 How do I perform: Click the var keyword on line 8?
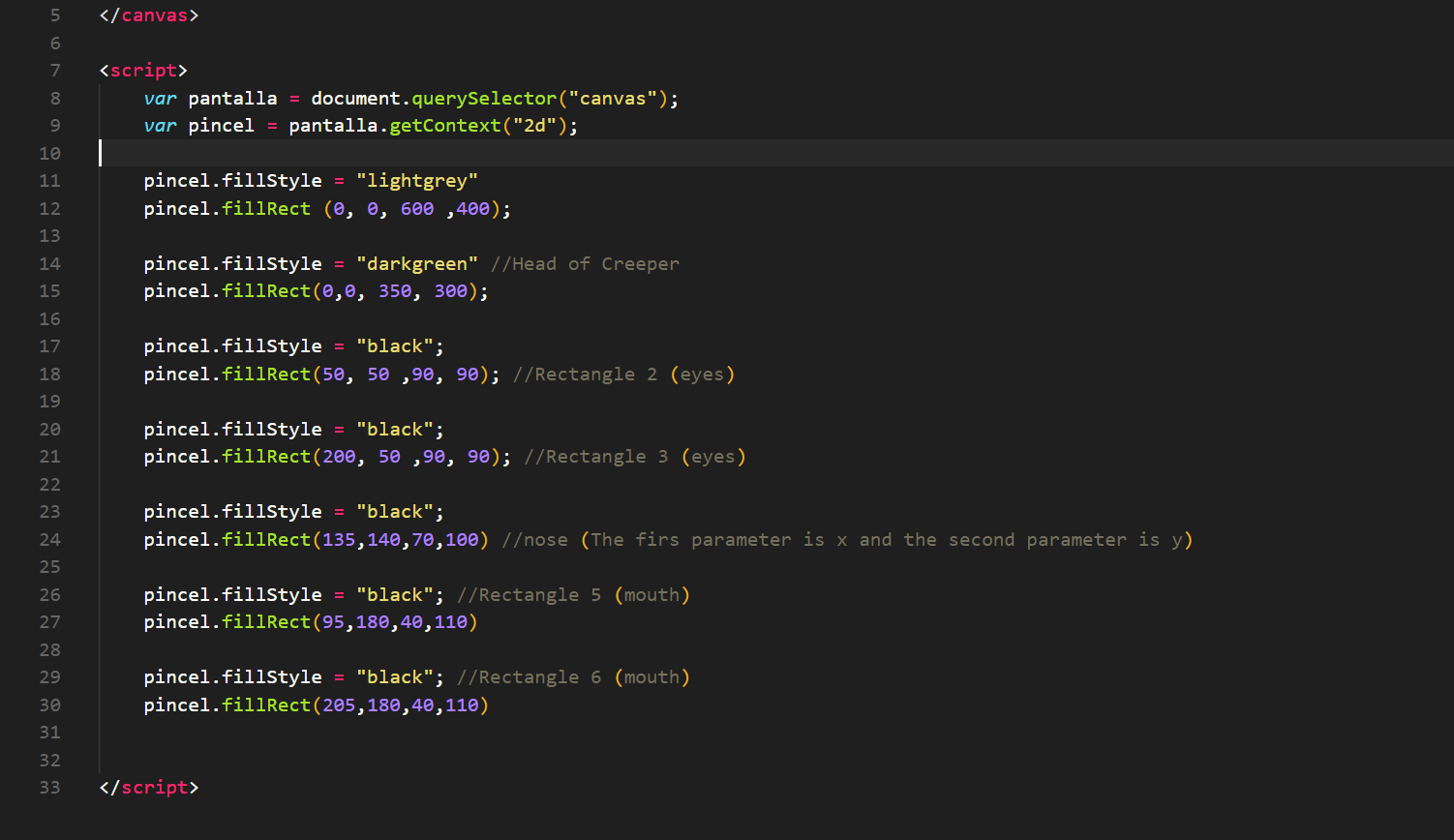[x=160, y=98]
